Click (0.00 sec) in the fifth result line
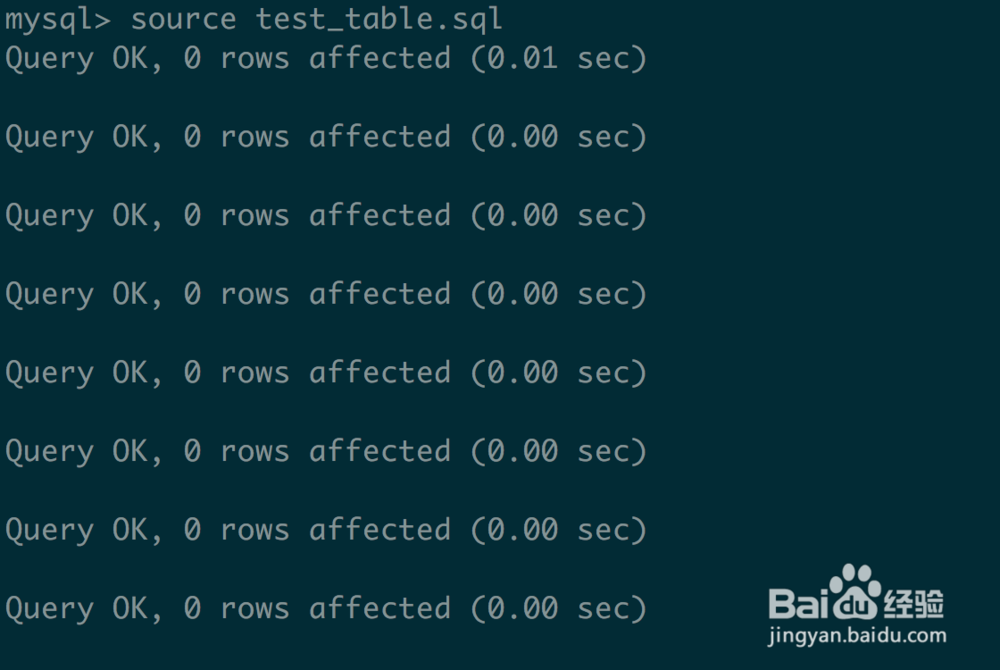This screenshot has width=1000, height=670. (558, 373)
